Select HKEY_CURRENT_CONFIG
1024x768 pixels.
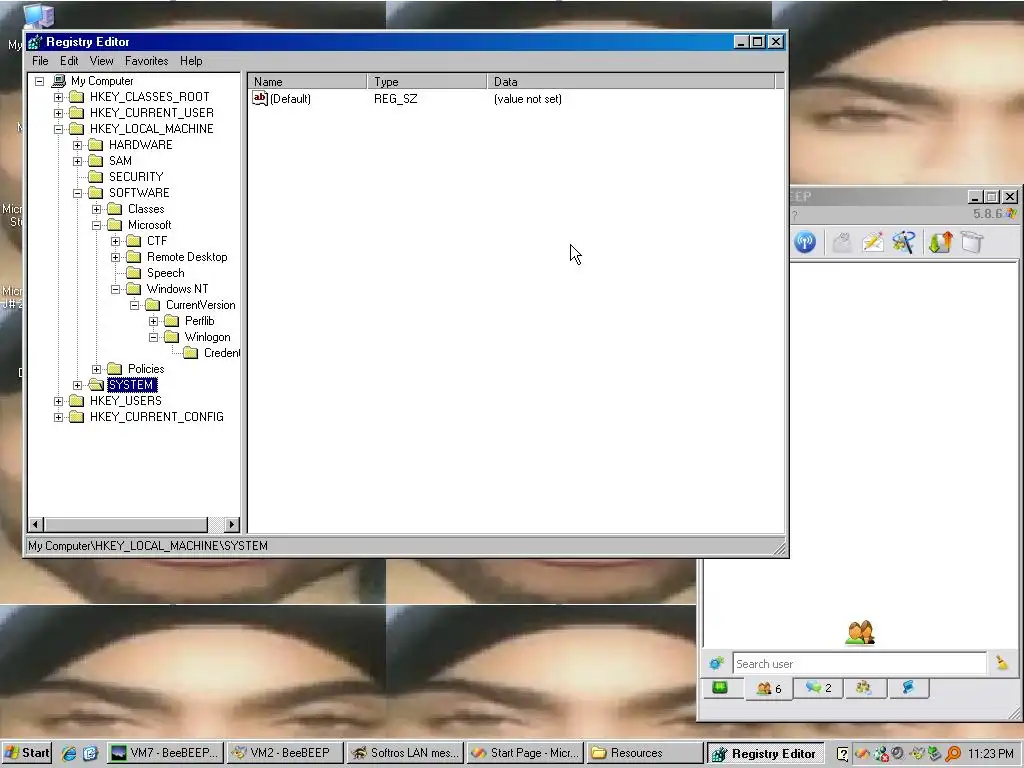(157, 417)
